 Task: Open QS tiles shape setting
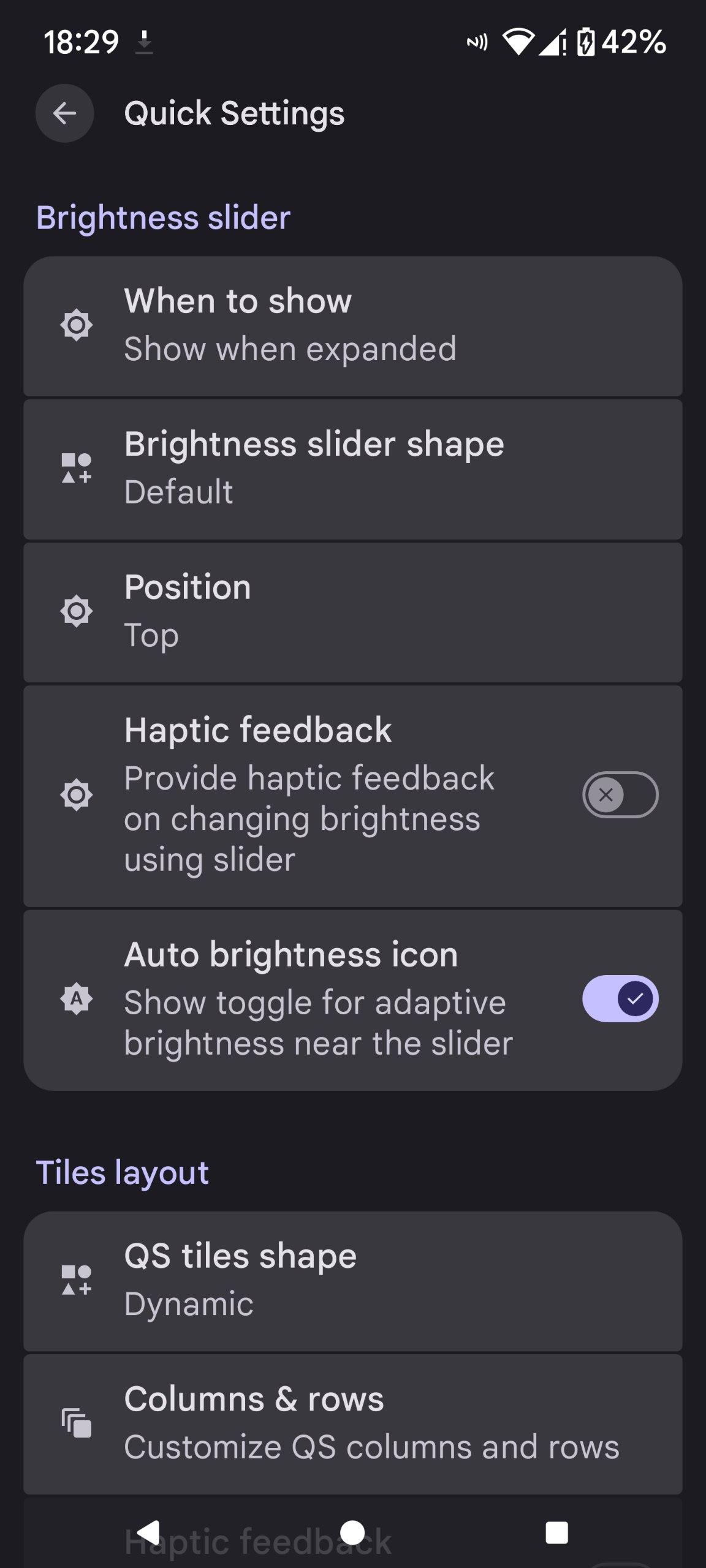click(x=352, y=1280)
